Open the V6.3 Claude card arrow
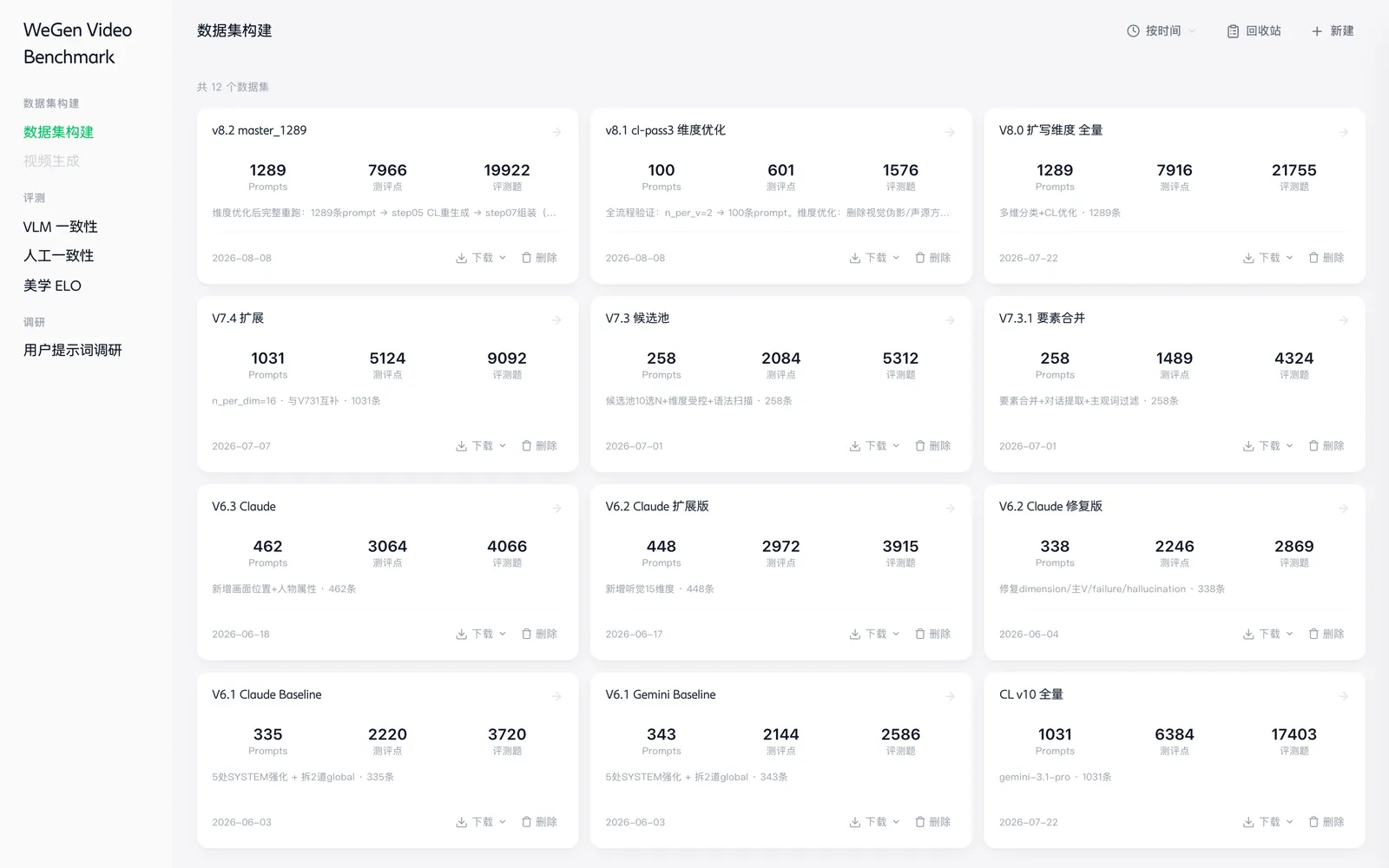Viewport: 1389px width, 868px height. coord(556,509)
